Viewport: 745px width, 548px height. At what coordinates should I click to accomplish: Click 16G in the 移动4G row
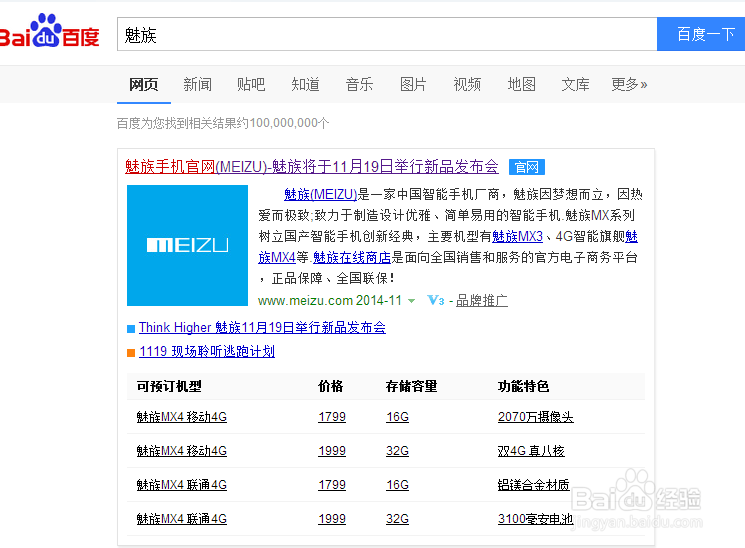[398, 417]
